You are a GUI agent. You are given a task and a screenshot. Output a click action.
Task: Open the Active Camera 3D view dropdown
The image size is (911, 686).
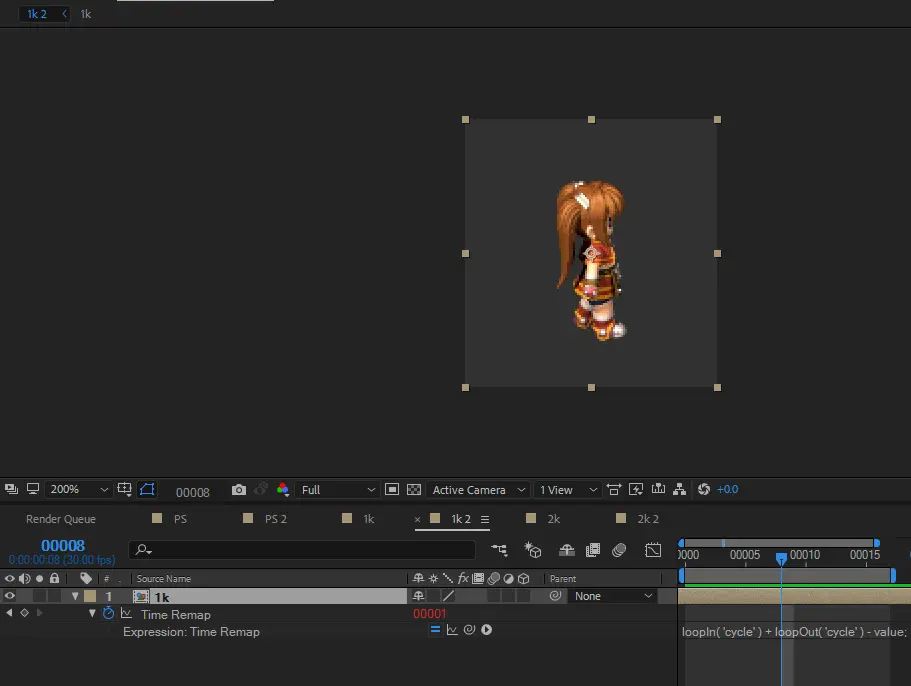pyautogui.click(x=478, y=490)
